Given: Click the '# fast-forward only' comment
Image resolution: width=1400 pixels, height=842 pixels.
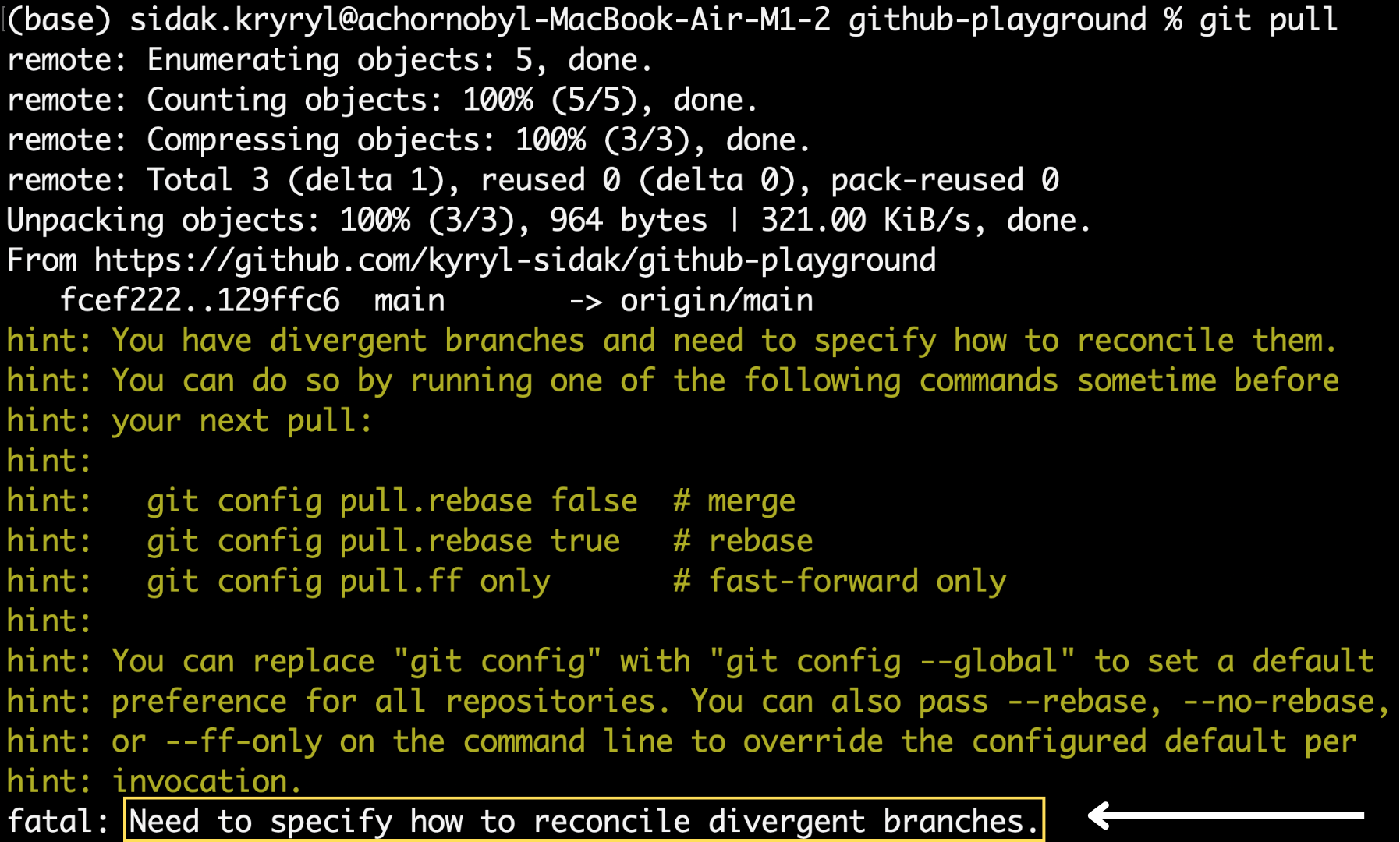Looking at the screenshot, I should coord(840,582).
